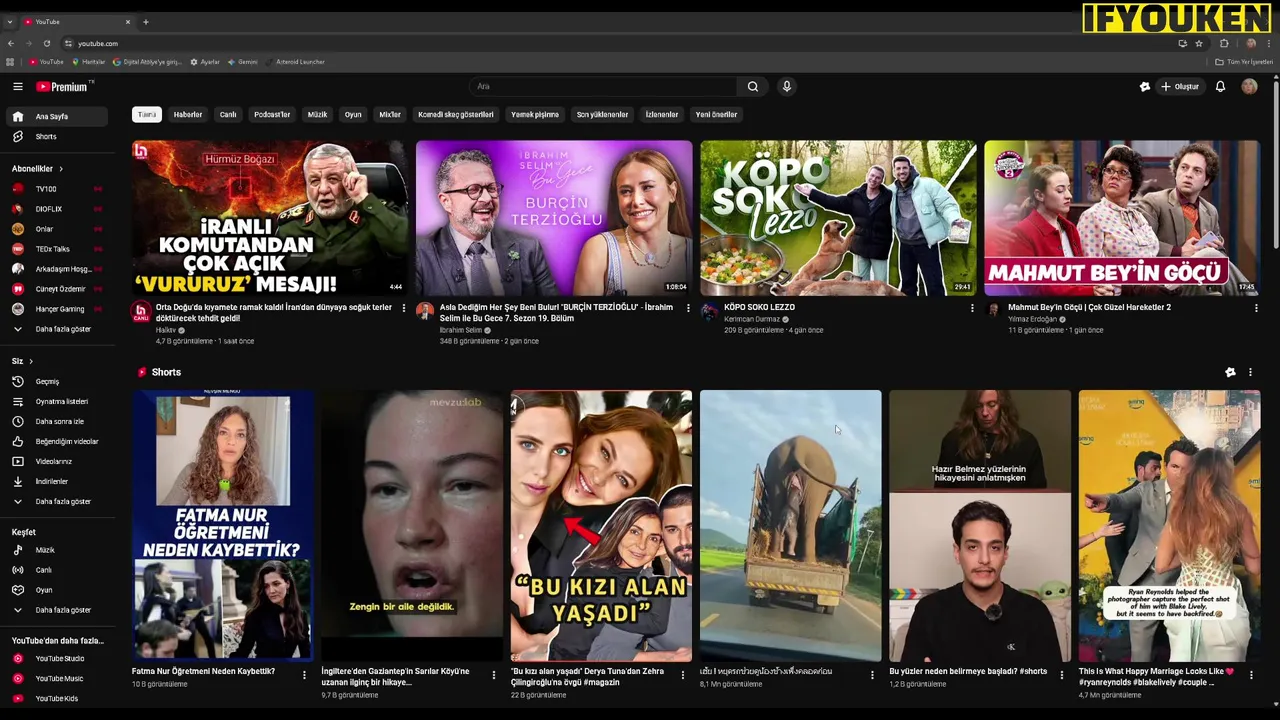
Task: Open the Shorts shelf three-dot menu
Action: [1250, 372]
